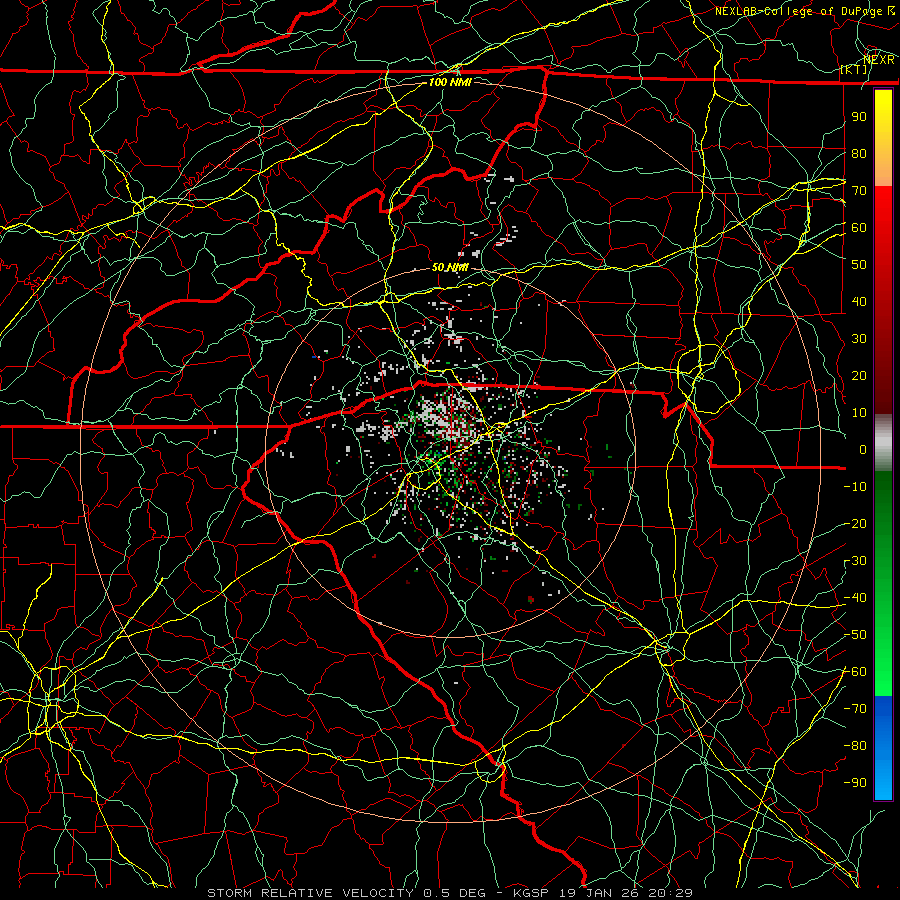Screen dimensions: 900x900
Task: Click the -40 scale value
Action: click(x=855, y=598)
